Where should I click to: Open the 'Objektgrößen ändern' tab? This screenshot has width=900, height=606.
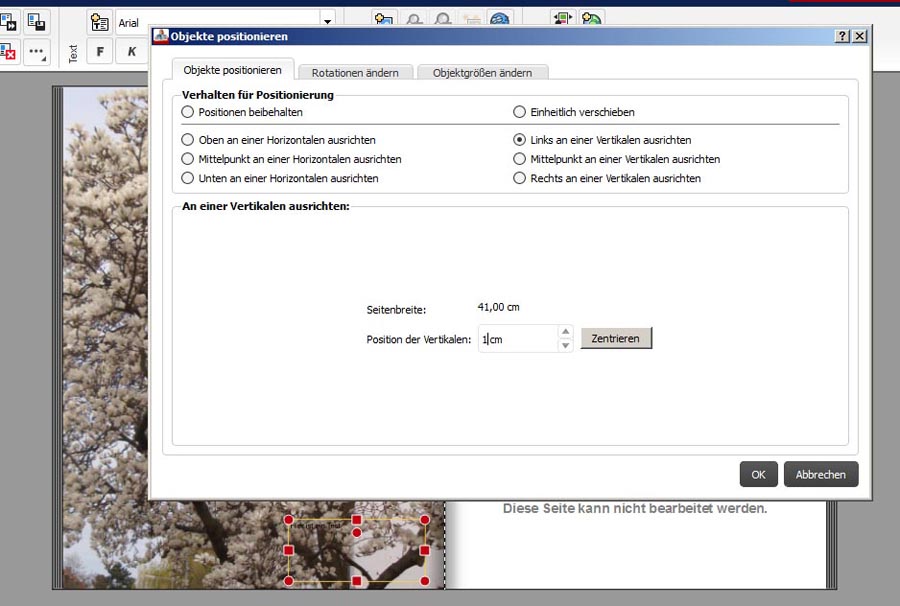[x=482, y=73]
